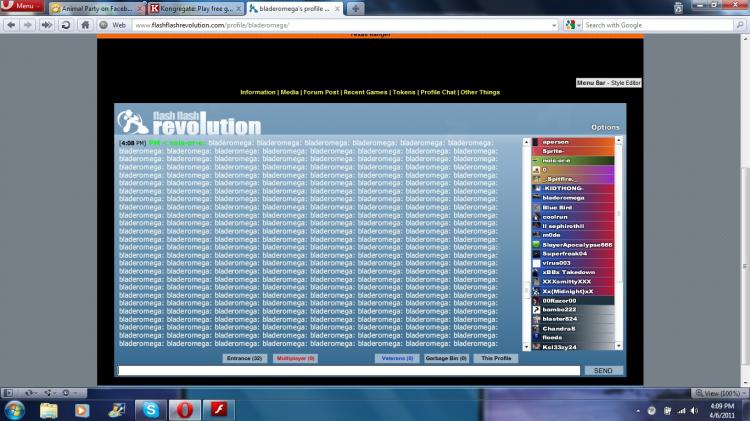750x421 pixels.
Task: Click the Menu Bar - Style Editor button
Action: click(608, 83)
